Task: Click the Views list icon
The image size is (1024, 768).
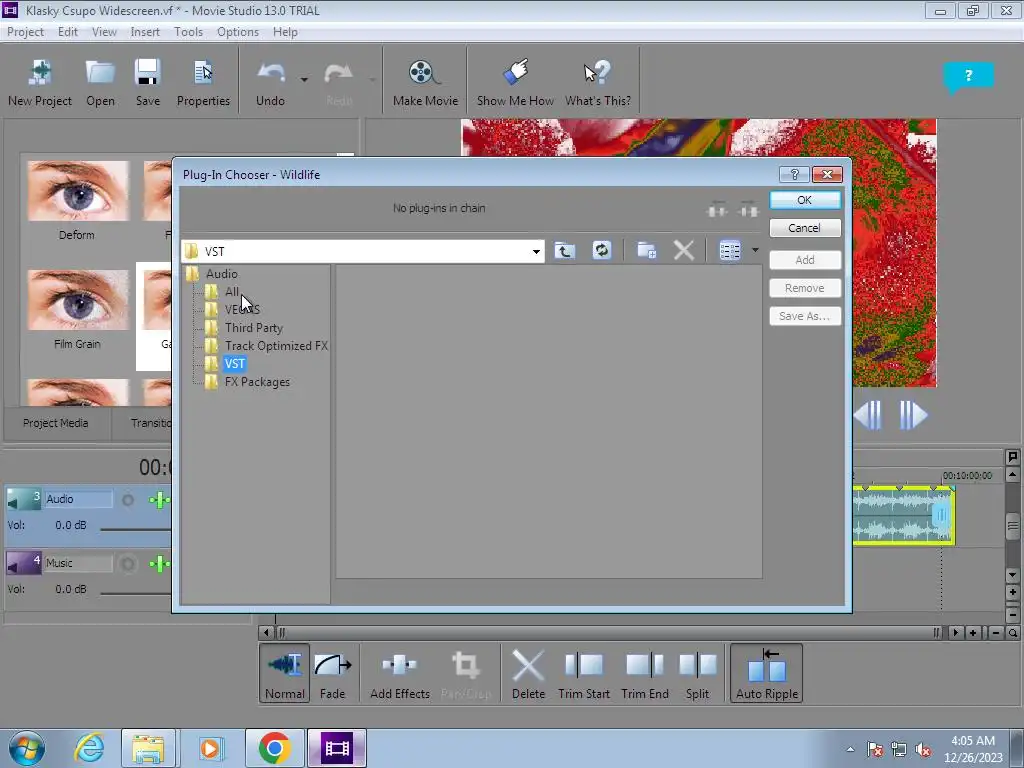Action: tap(729, 251)
